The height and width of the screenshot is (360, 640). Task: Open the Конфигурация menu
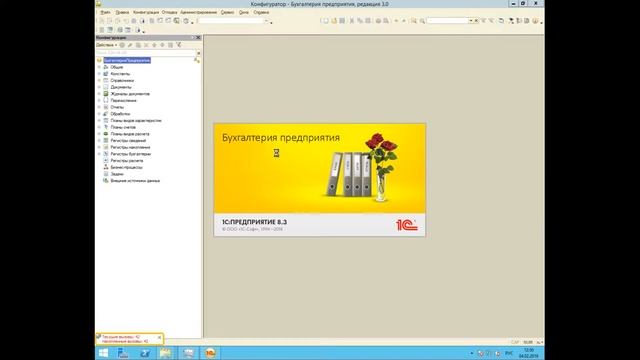coord(146,12)
